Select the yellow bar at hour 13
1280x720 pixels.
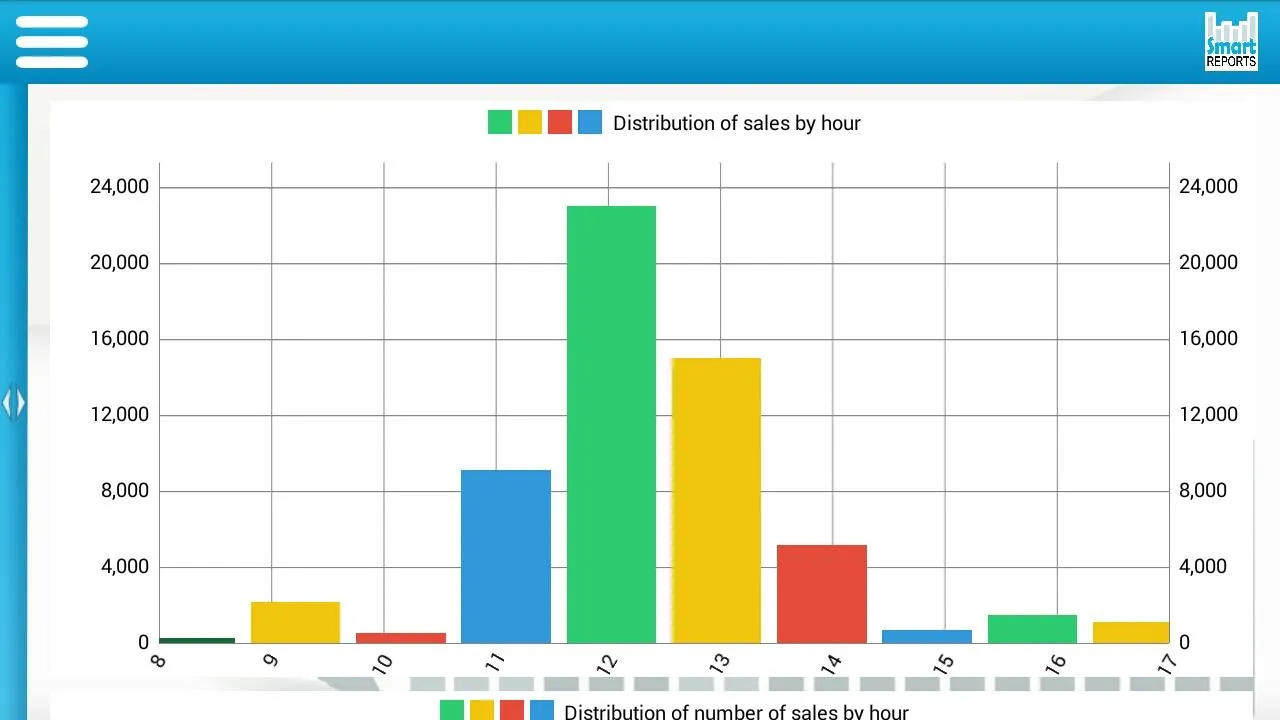[x=716, y=500]
